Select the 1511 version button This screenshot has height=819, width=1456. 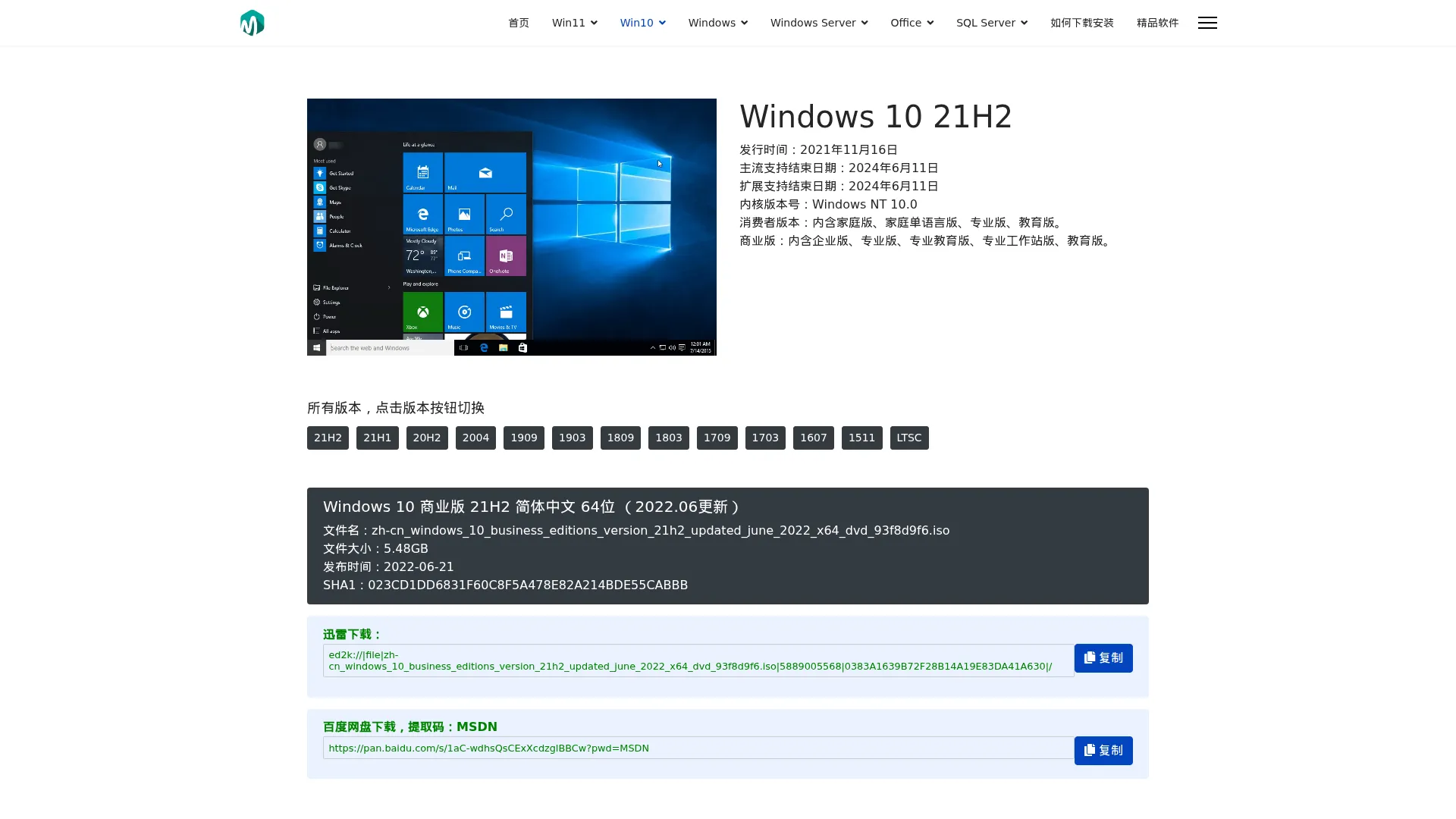pyautogui.click(x=861, y=438)
